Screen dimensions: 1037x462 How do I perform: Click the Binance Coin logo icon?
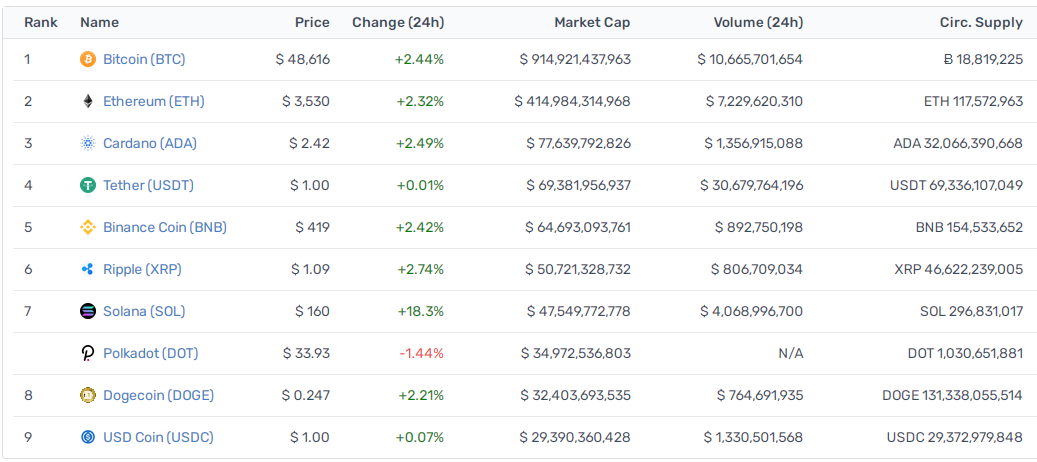(88, 227)
